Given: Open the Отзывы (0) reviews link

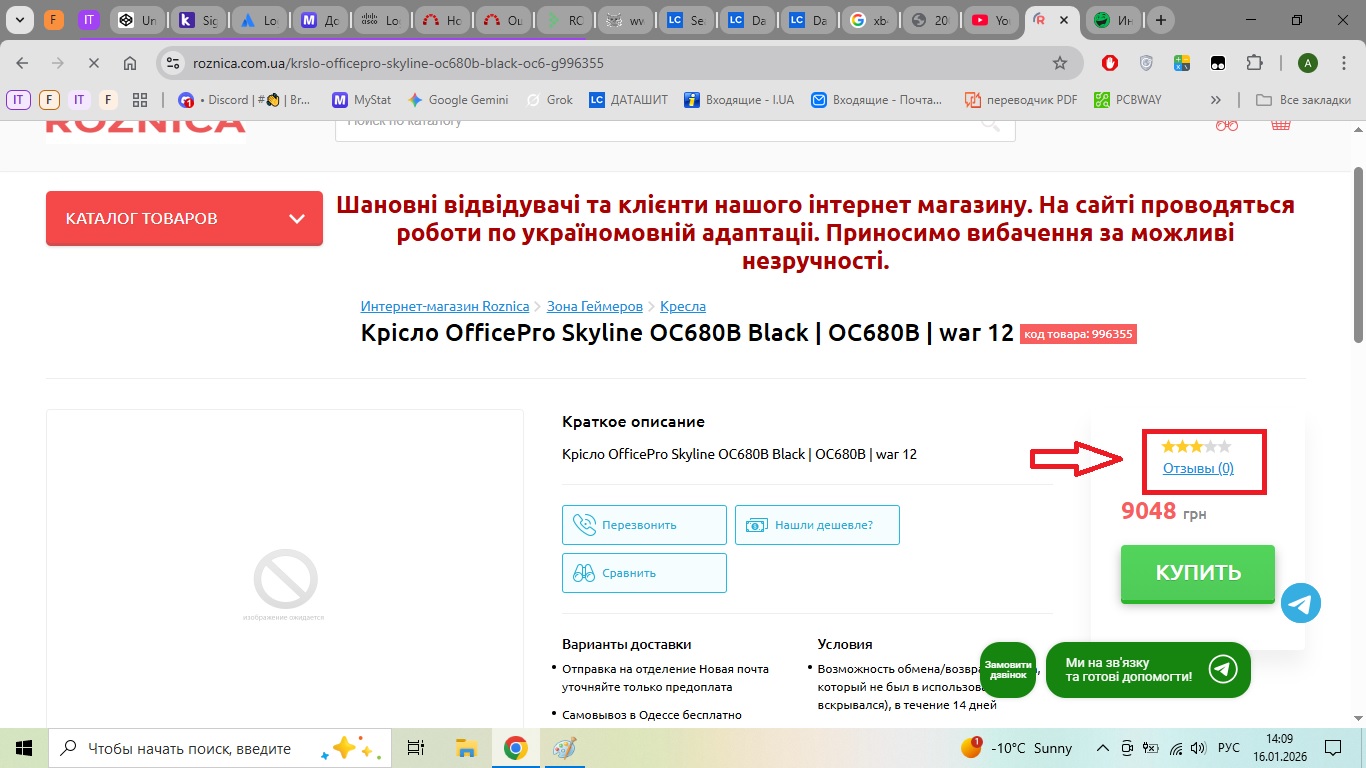Looking at the screenshot, I should pyautogui.click(x=1198, y=468).
